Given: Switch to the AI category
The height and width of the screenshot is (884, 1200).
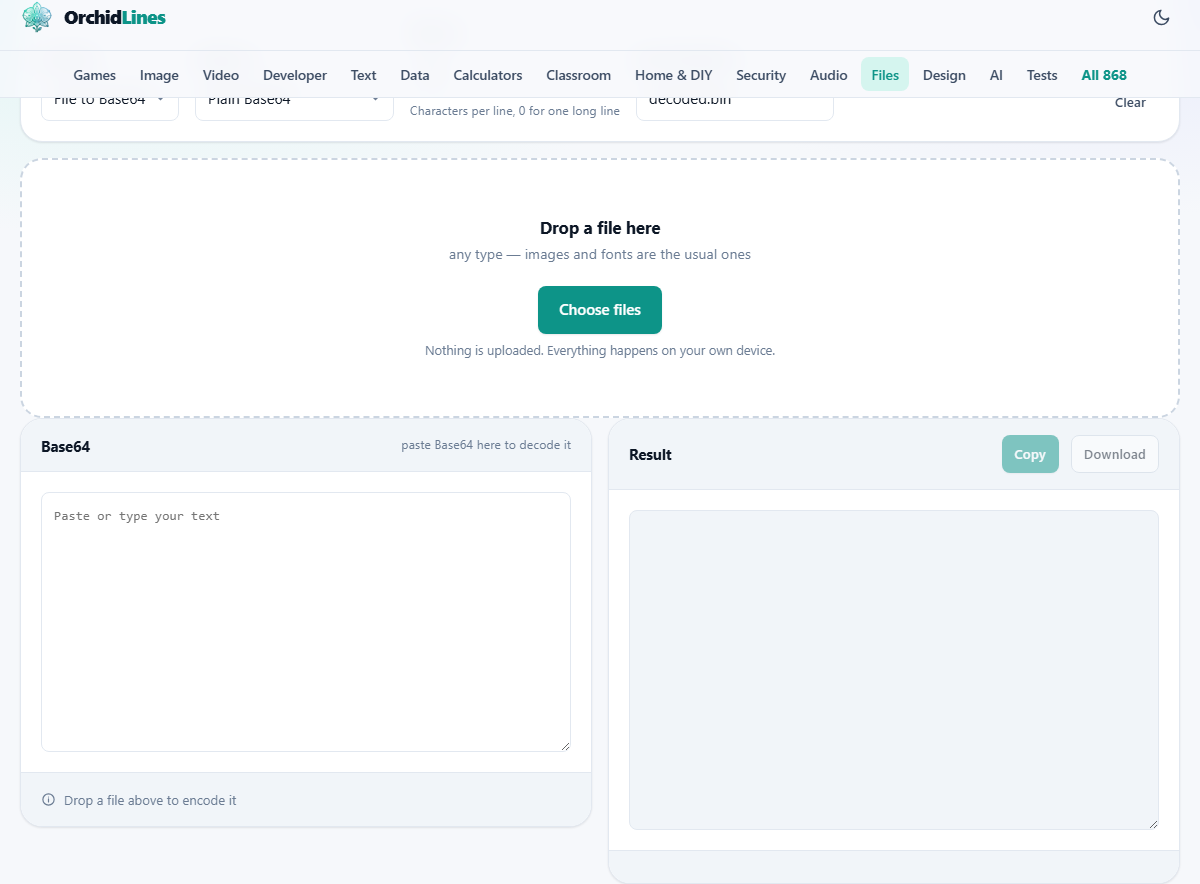Looking at the screenshot, I should [x=996, y=75].
